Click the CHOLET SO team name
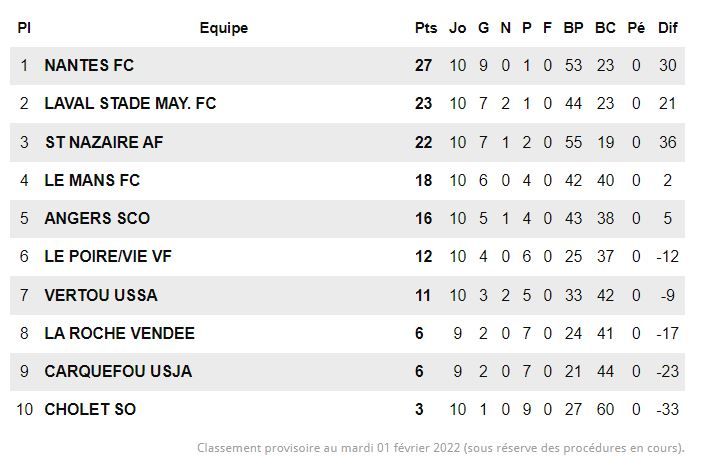705x470 pixels. tap(90, 409)
